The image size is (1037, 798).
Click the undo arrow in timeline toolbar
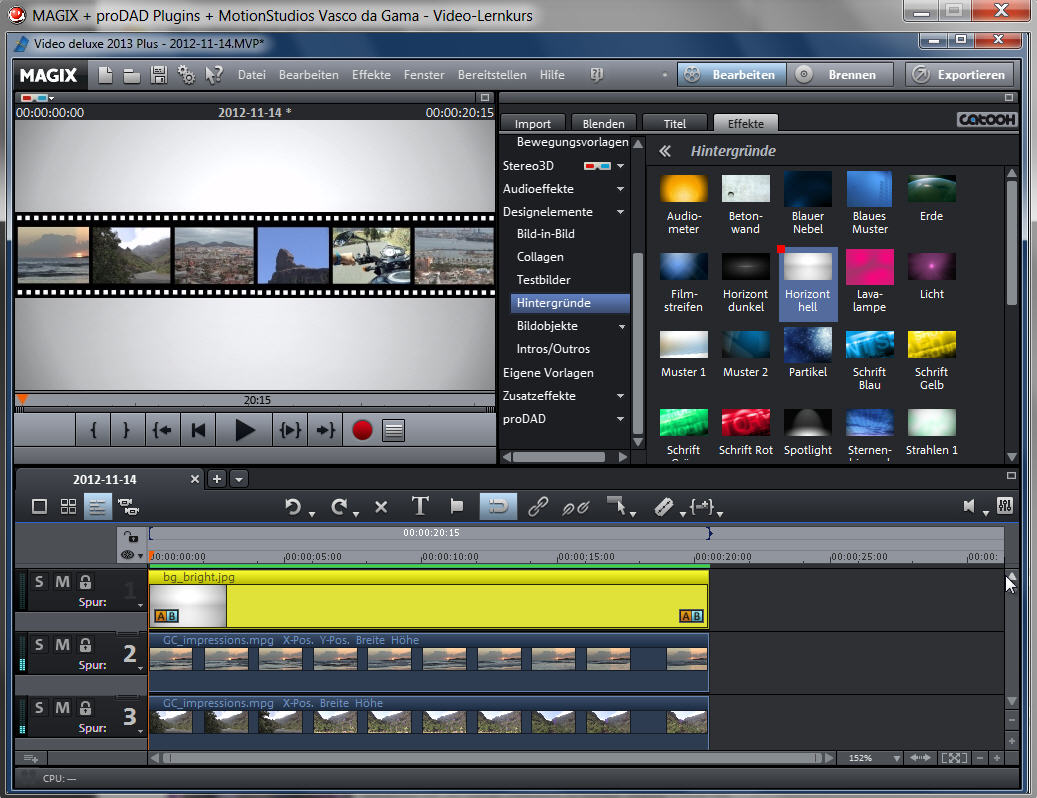(293, 507)
